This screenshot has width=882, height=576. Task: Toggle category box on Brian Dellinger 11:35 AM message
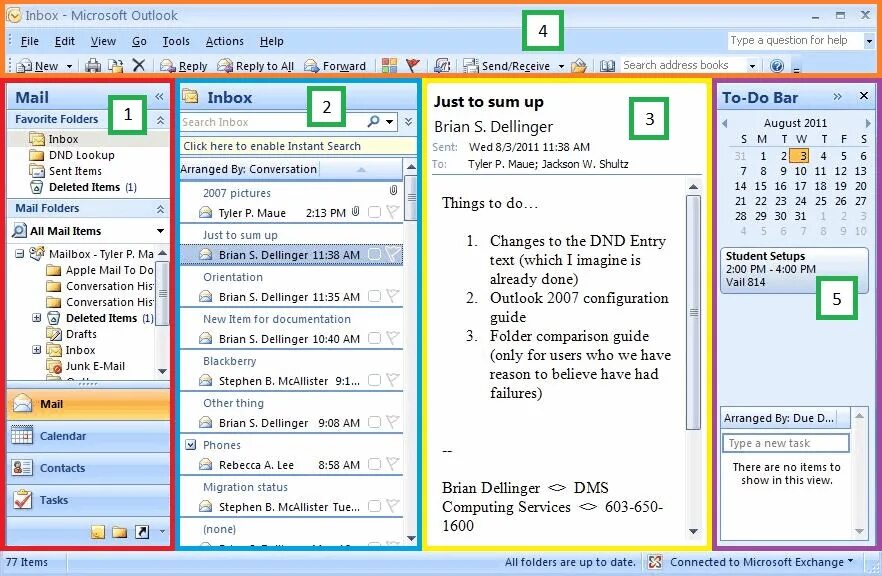coord(374,296)
